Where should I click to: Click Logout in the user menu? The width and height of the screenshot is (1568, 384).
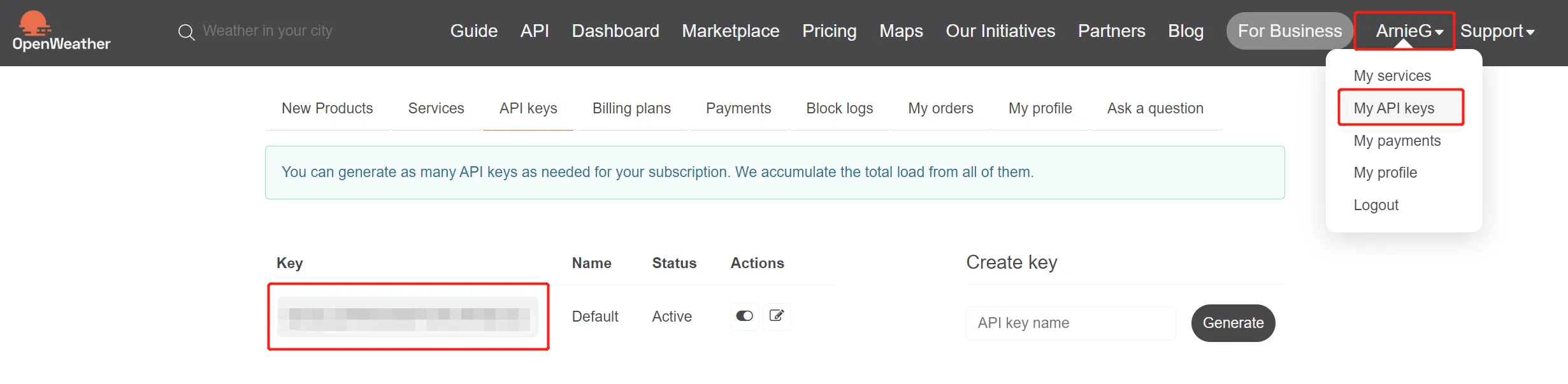(x=1376, y=205)
